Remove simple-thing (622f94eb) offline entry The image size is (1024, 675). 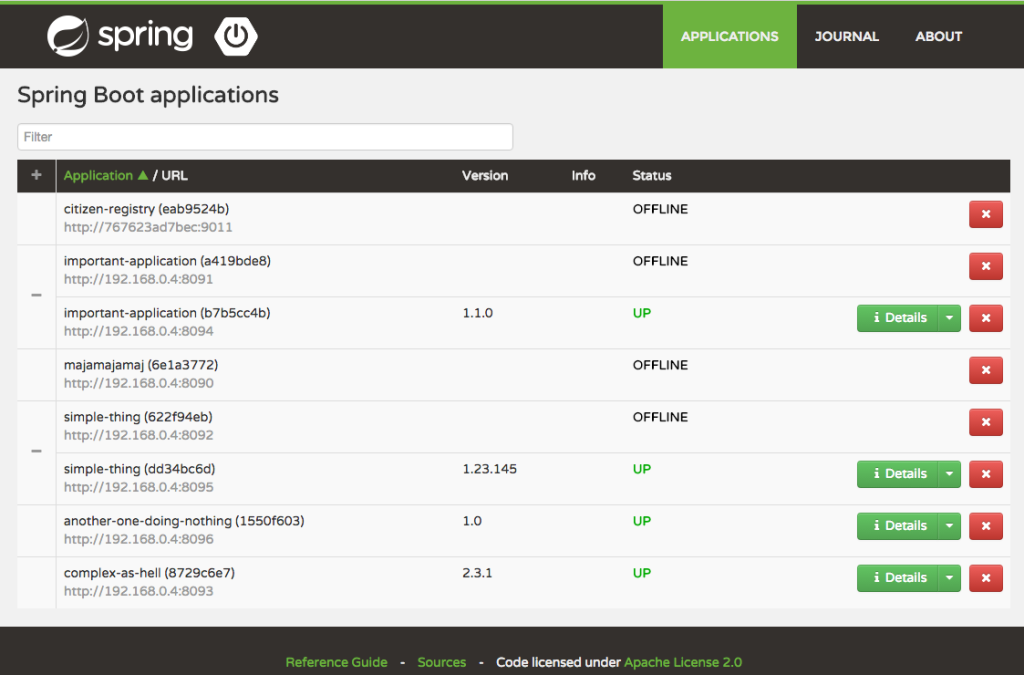[985, 422]
